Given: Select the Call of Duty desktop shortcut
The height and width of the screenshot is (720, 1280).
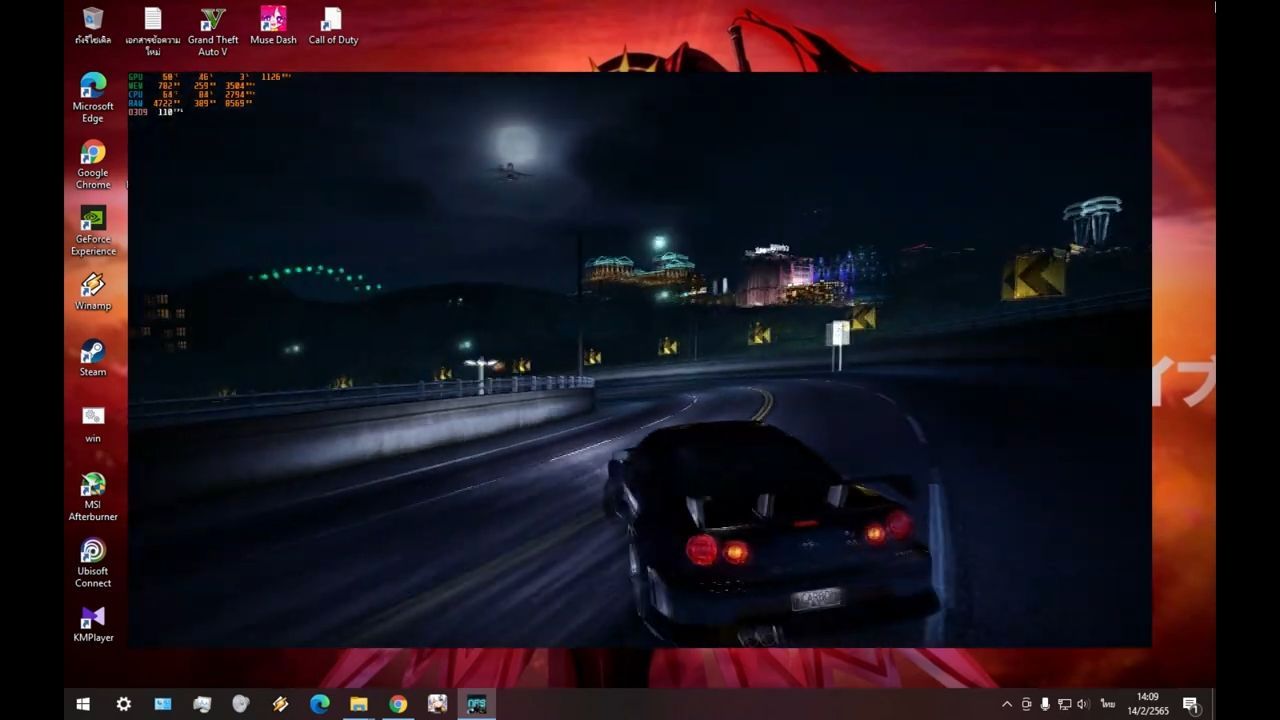Looking at the screenshot, I should tap(333, 21).
